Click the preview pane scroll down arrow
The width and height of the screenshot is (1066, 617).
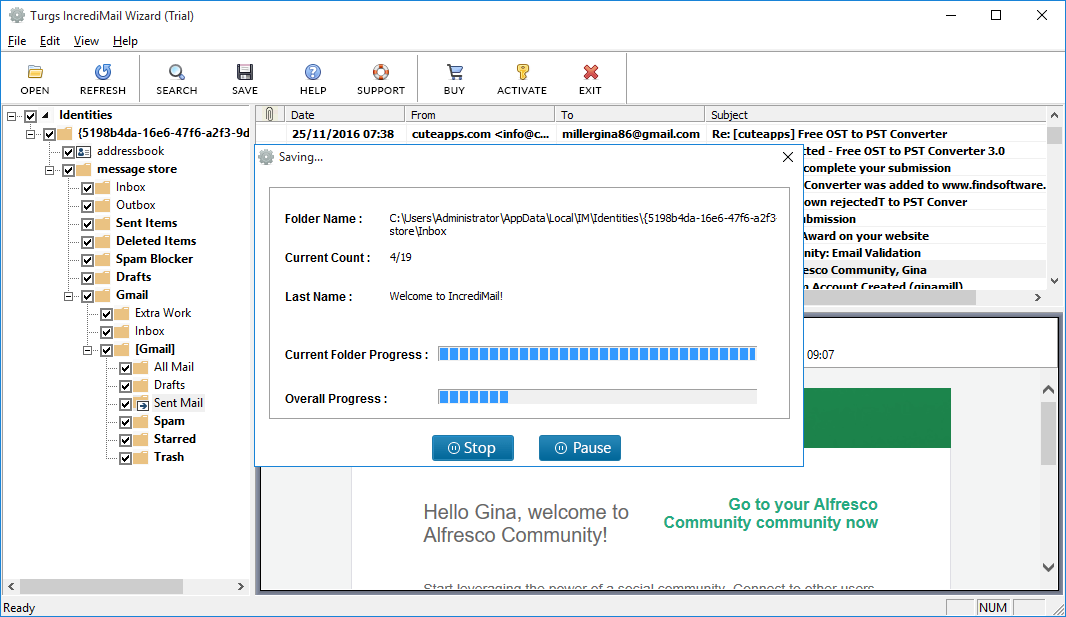(1048, 567)
